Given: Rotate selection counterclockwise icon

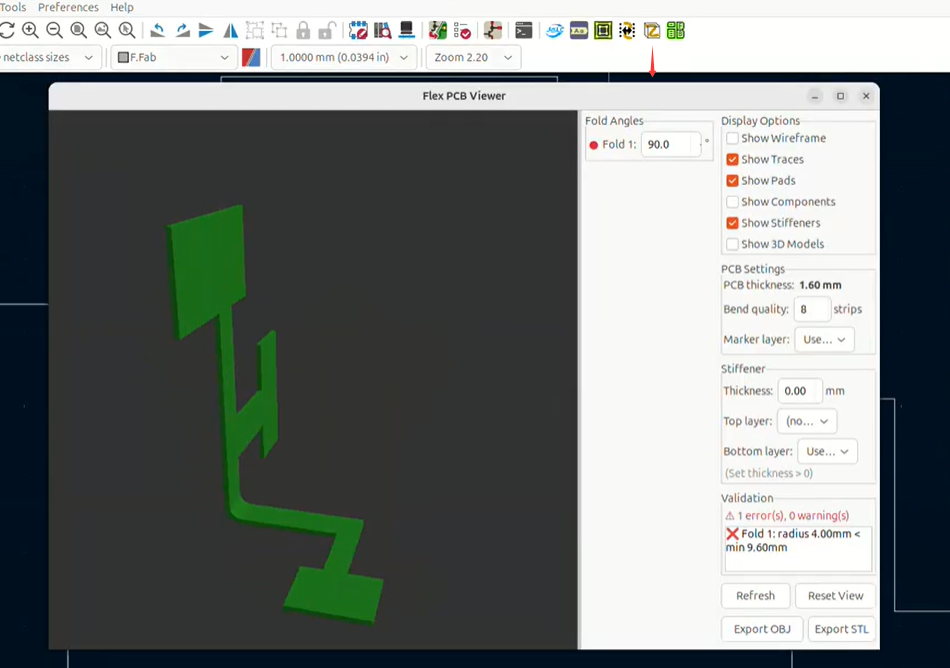Looking at the screenshot, I should (x=158, y=30).
